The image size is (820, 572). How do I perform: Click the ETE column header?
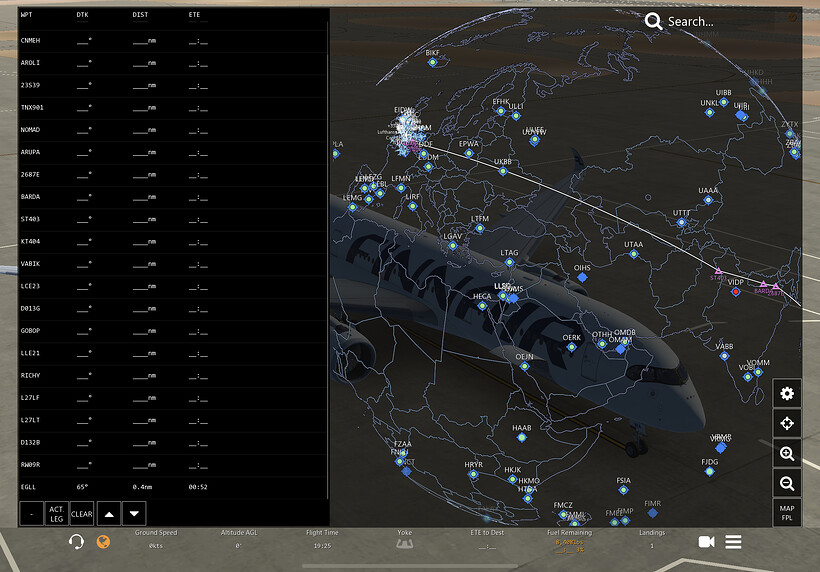coord(194,15)
